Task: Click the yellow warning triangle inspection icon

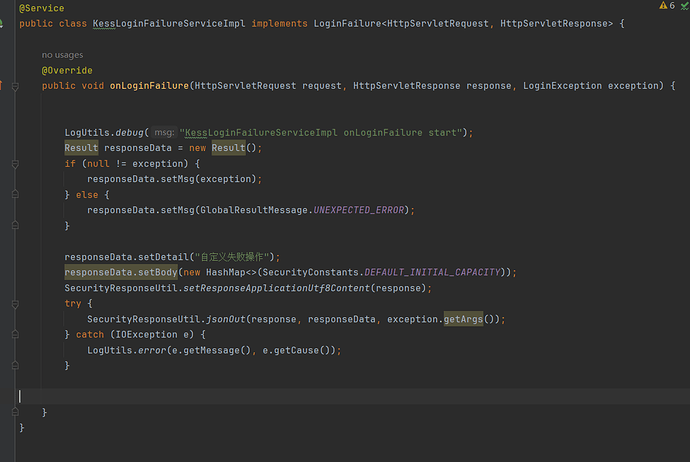Action: 661,6
